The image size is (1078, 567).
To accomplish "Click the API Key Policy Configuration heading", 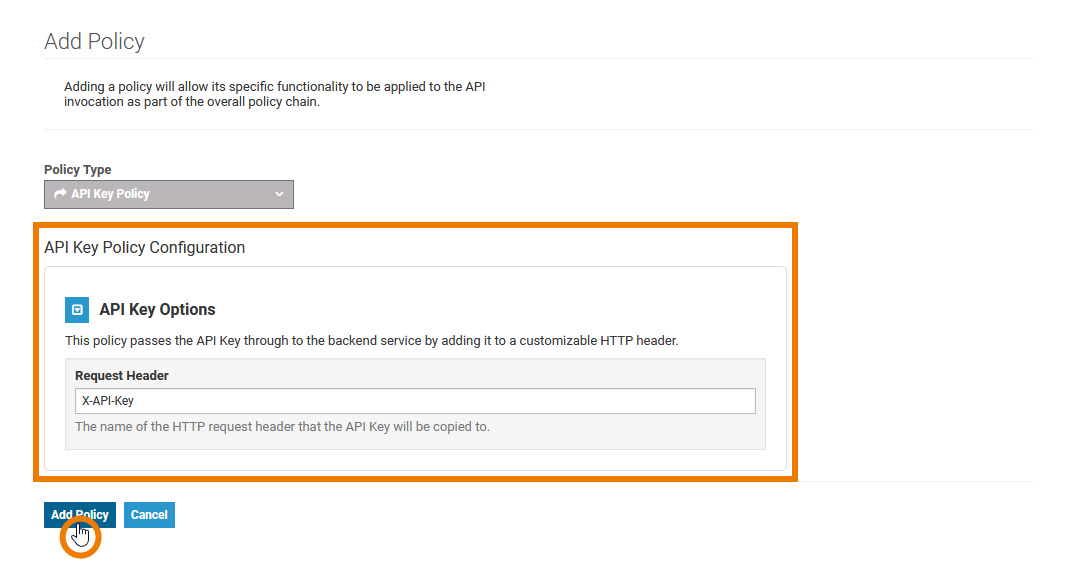I will point(144,247).
